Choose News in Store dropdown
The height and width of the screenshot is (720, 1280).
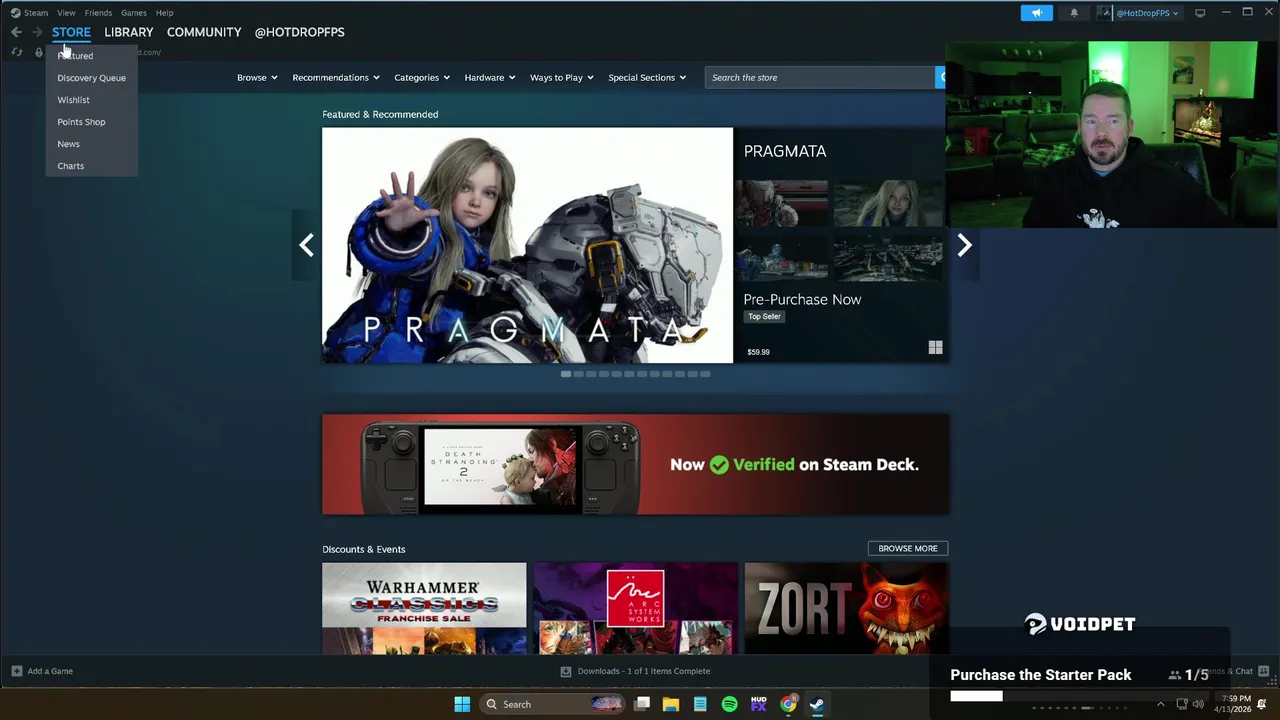(x=91, y=144)
